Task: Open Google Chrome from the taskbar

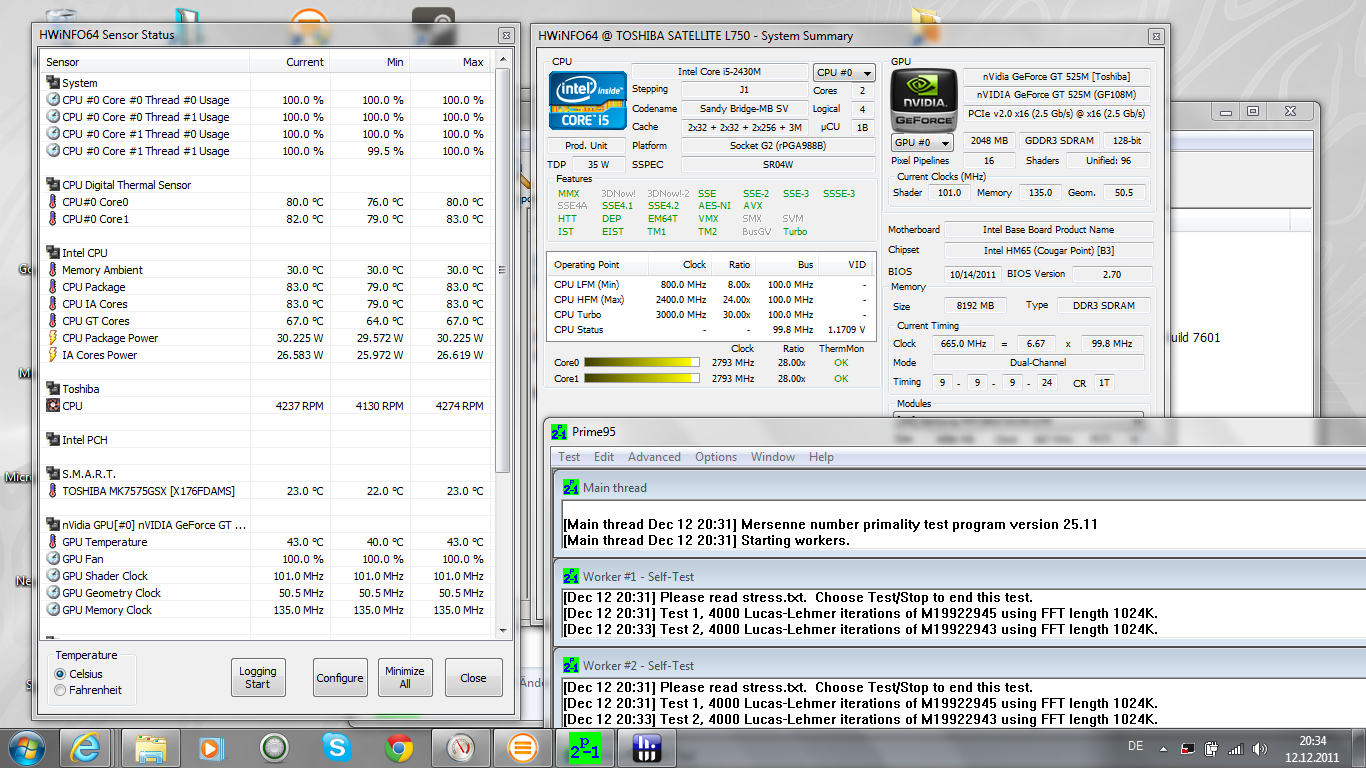Action: [x=399, y=748]
